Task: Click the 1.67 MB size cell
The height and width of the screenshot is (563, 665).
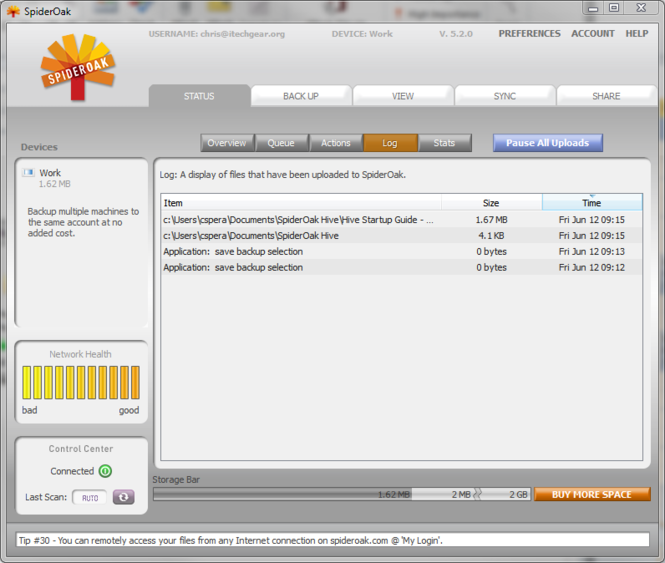Action: pos(491,219)
